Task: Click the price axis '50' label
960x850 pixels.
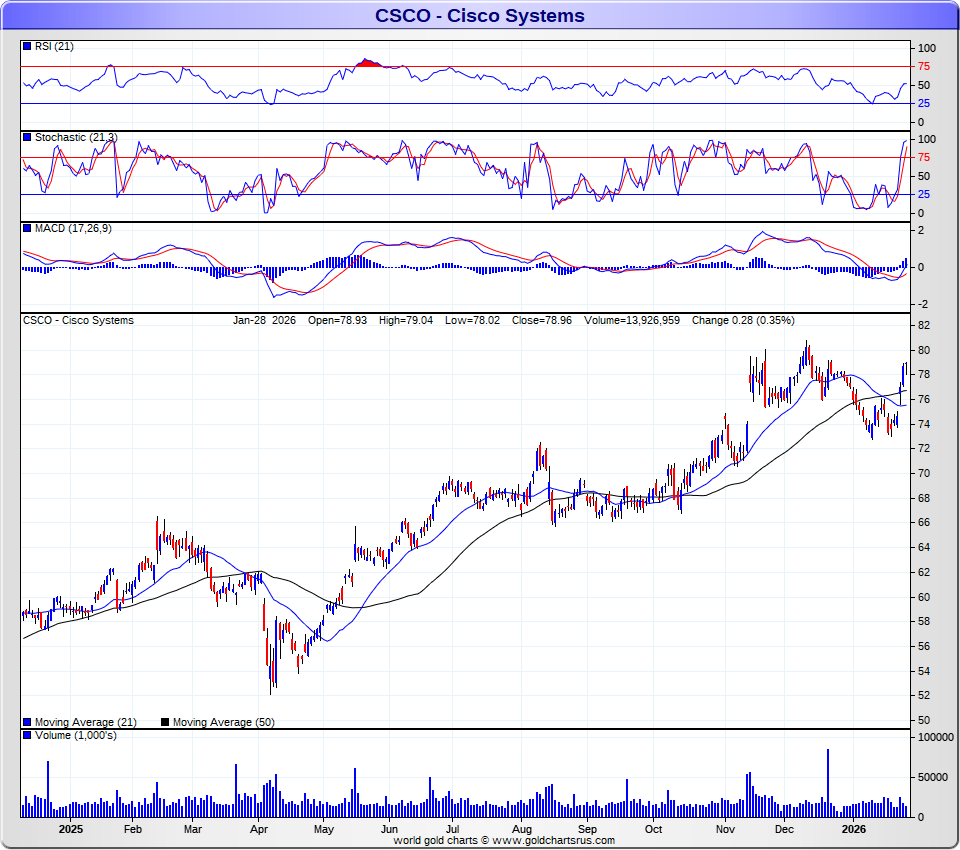Action: pyautogui.click(x=924, y=721)
